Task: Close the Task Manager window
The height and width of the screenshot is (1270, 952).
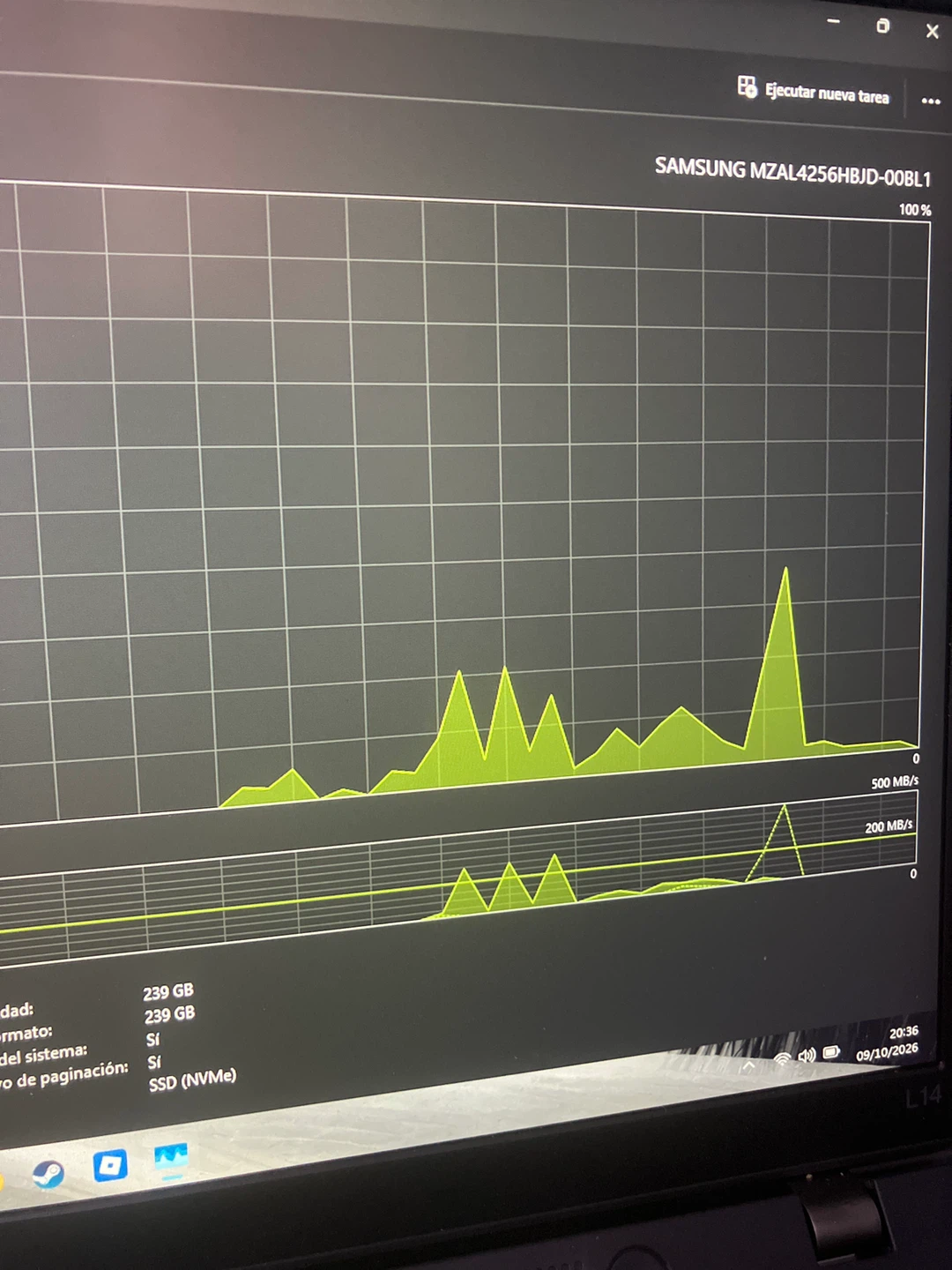Action: (x=933, y=32)
